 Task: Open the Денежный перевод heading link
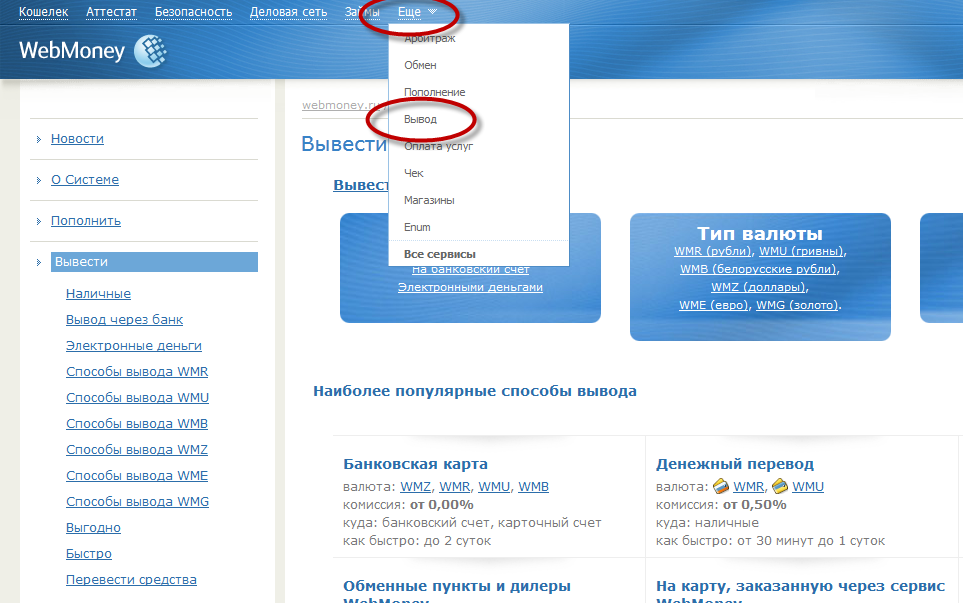(x=735, y=464)
